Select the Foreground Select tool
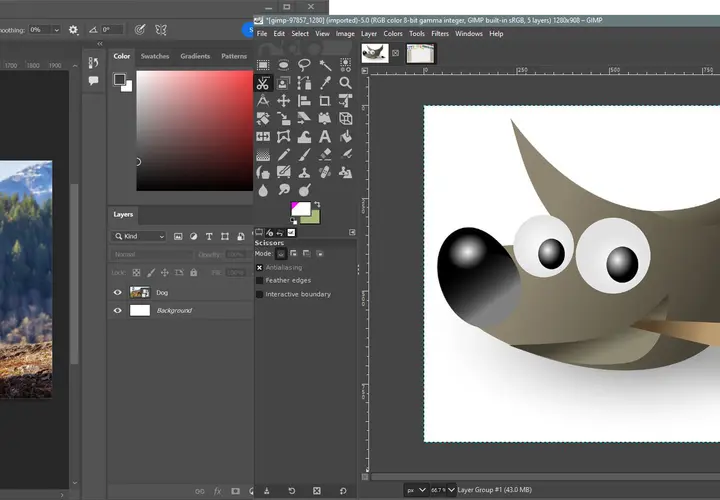720x500 pixels. (283, 83)
